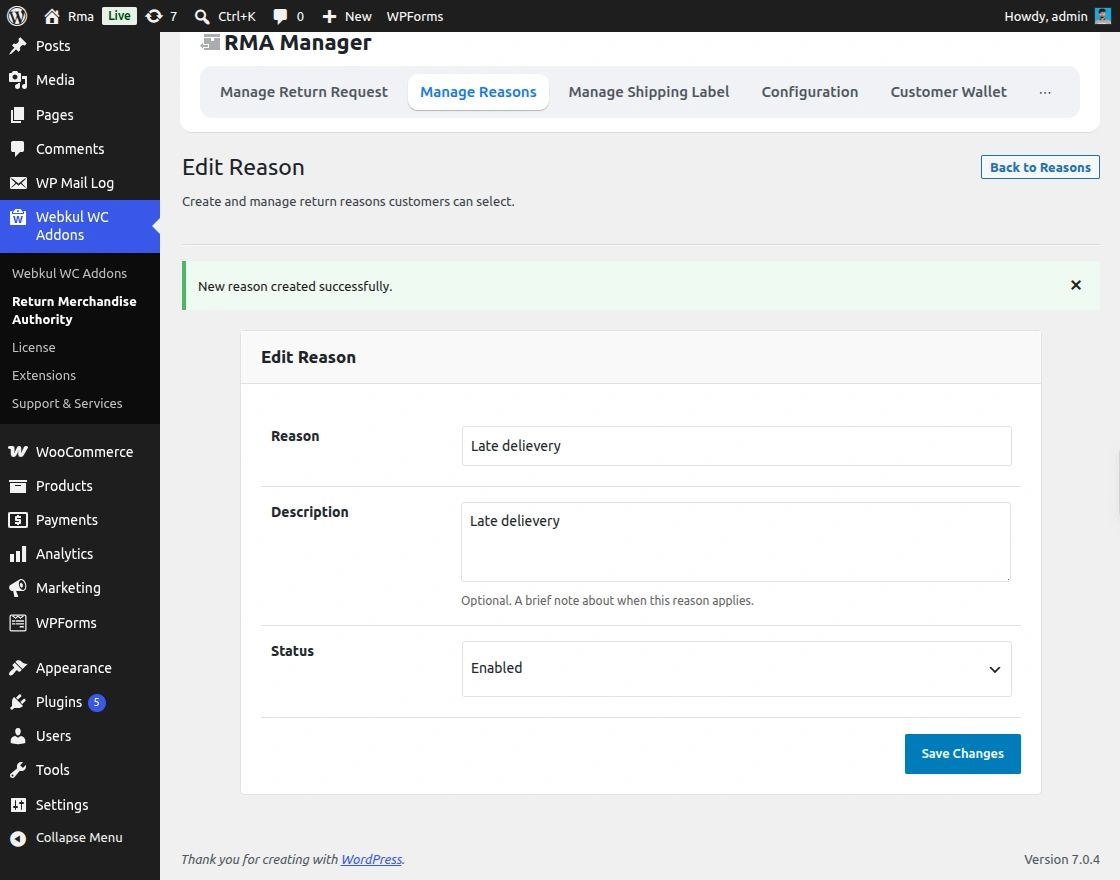
Task: Open WPForms in the admin bar
Action: pos(415,16)
